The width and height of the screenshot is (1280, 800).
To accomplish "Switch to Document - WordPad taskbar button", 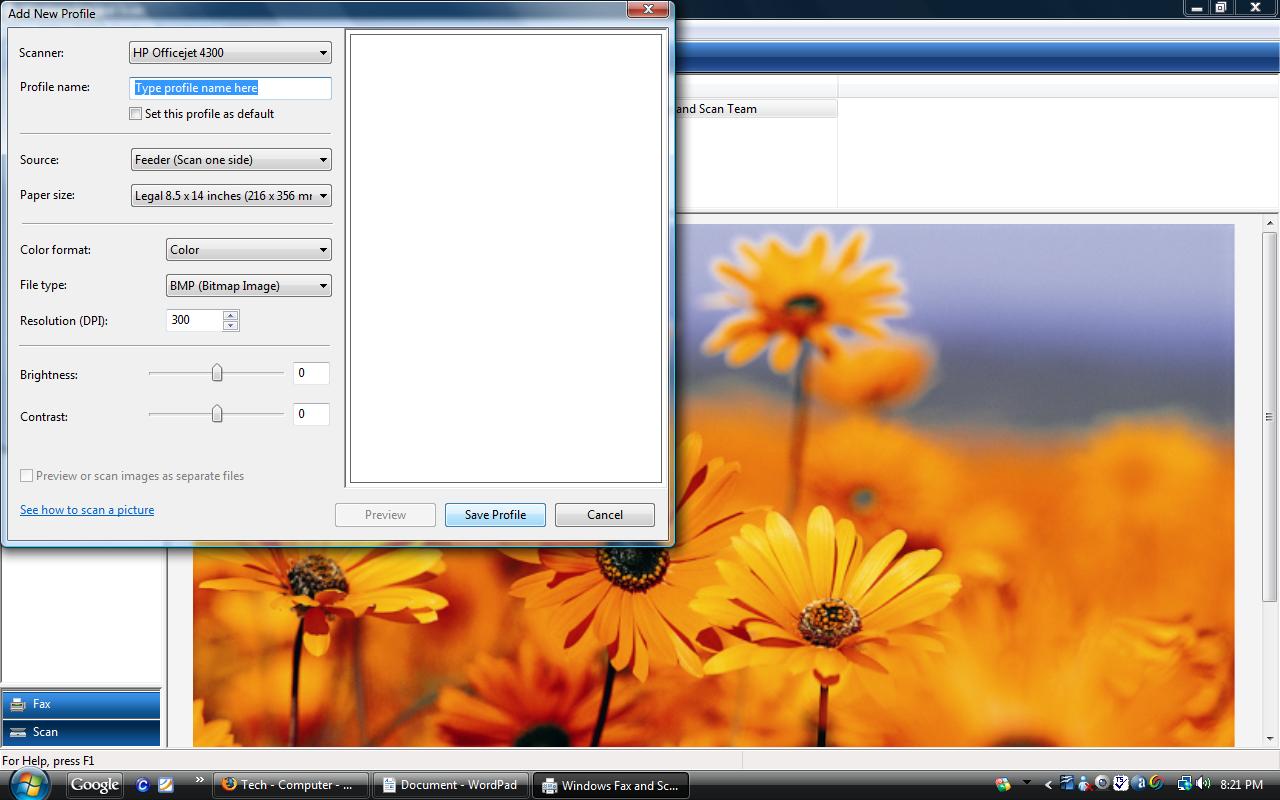I will (453, 785).
